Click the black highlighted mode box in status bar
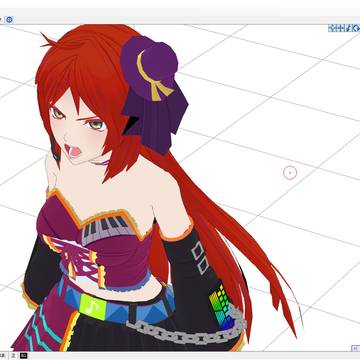360x360 pixels. tap(23, 356)
